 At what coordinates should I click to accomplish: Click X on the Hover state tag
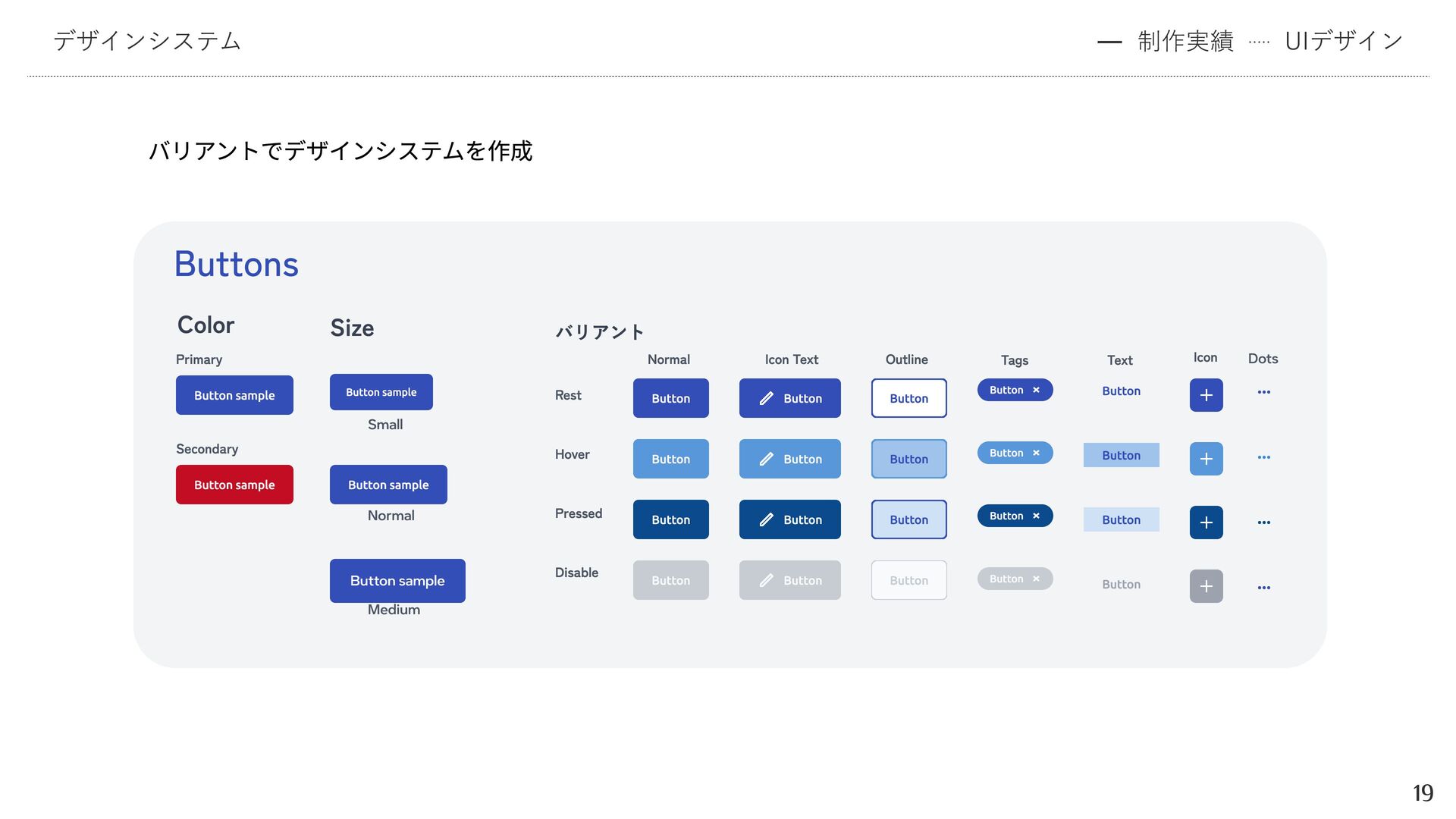tap(1036, 453)
